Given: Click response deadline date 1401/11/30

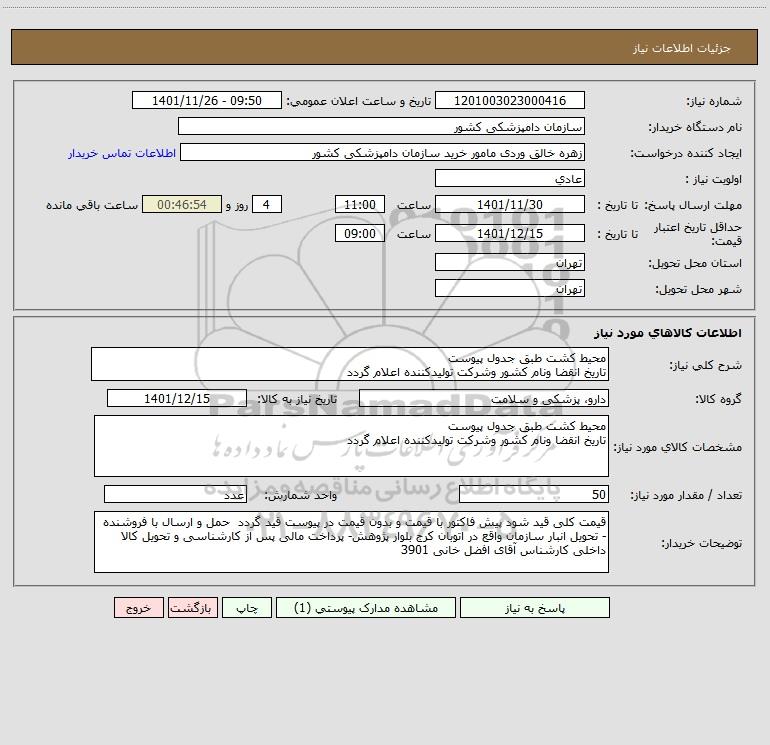Looking at the screenshot, I should (510, 204).
